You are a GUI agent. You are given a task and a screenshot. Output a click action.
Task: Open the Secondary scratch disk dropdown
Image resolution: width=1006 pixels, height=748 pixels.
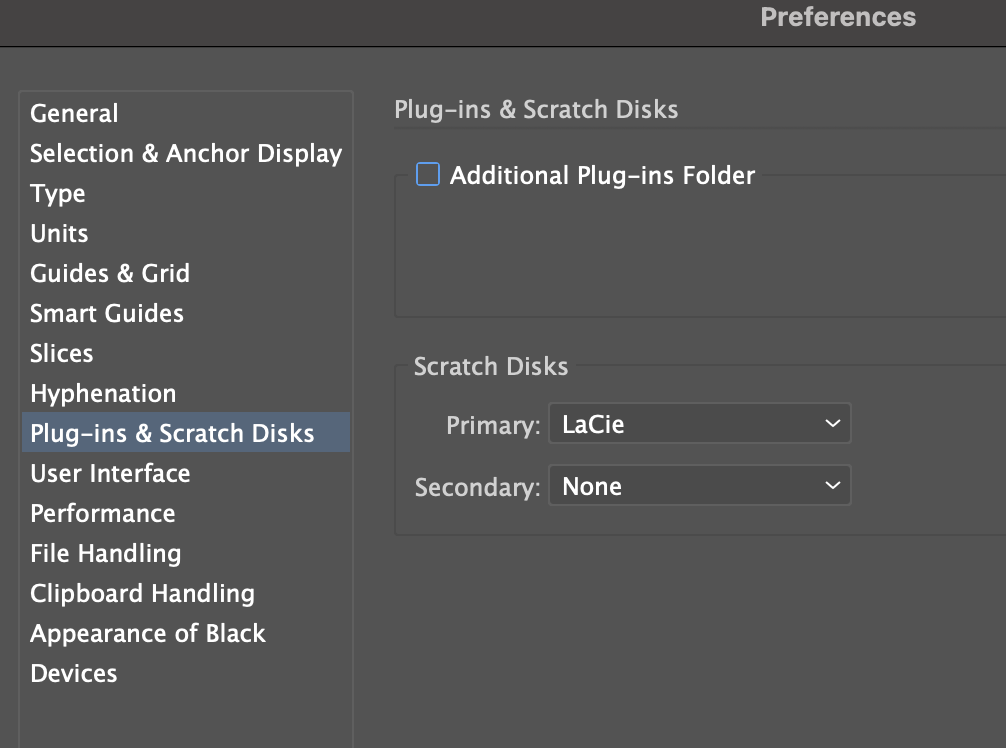point(700,486)
